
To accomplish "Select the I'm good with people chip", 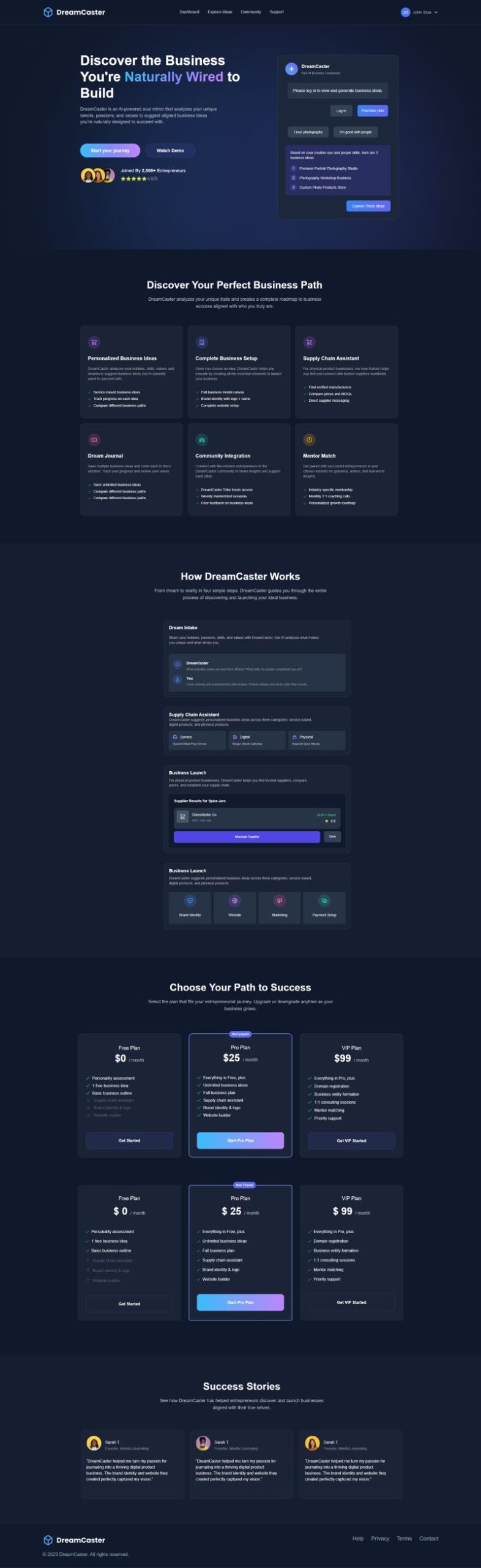I will pyautogui.click(x=356, y=132).
